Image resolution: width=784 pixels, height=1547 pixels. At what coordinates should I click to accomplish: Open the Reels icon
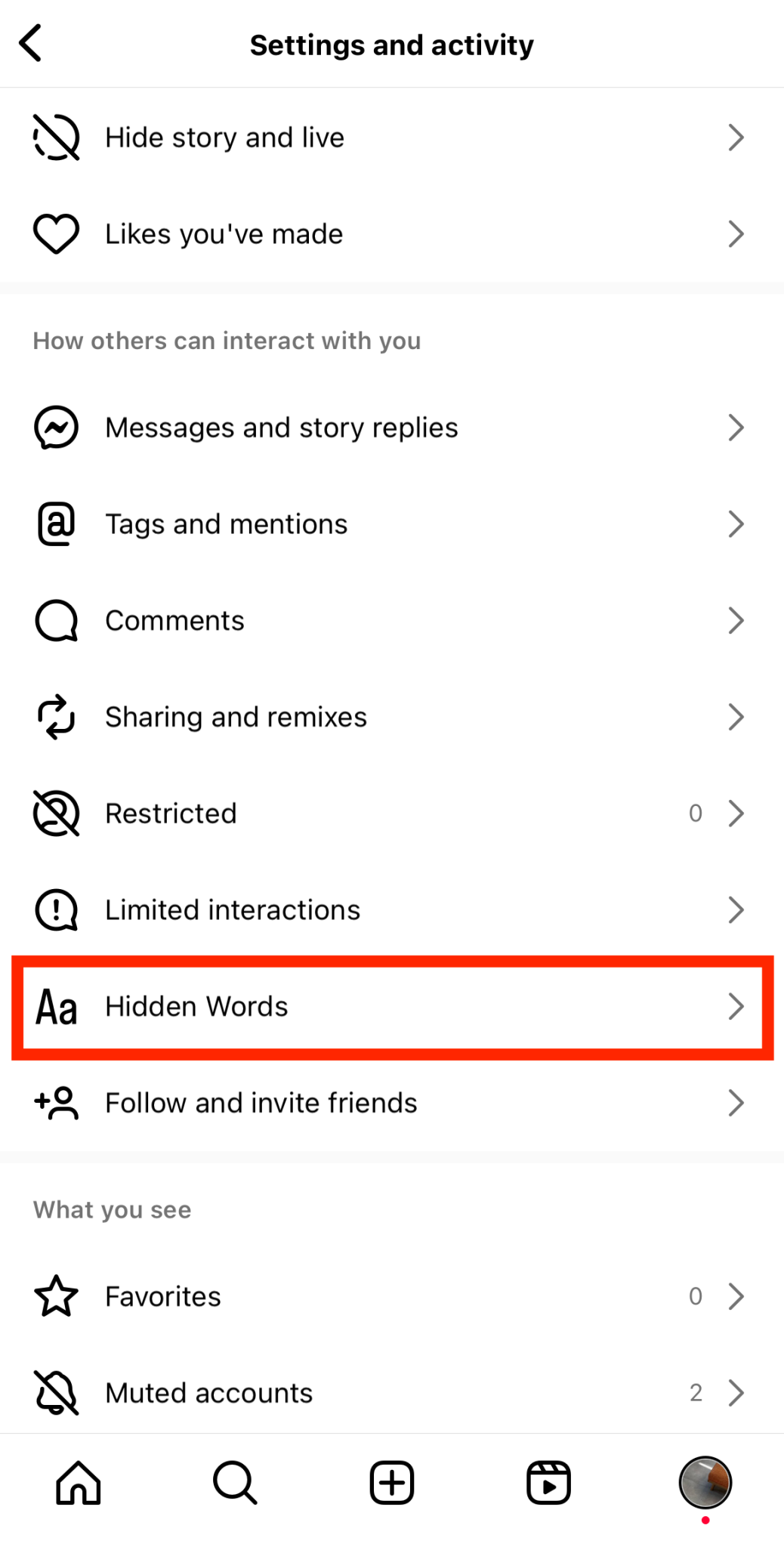pos(548,1483)
